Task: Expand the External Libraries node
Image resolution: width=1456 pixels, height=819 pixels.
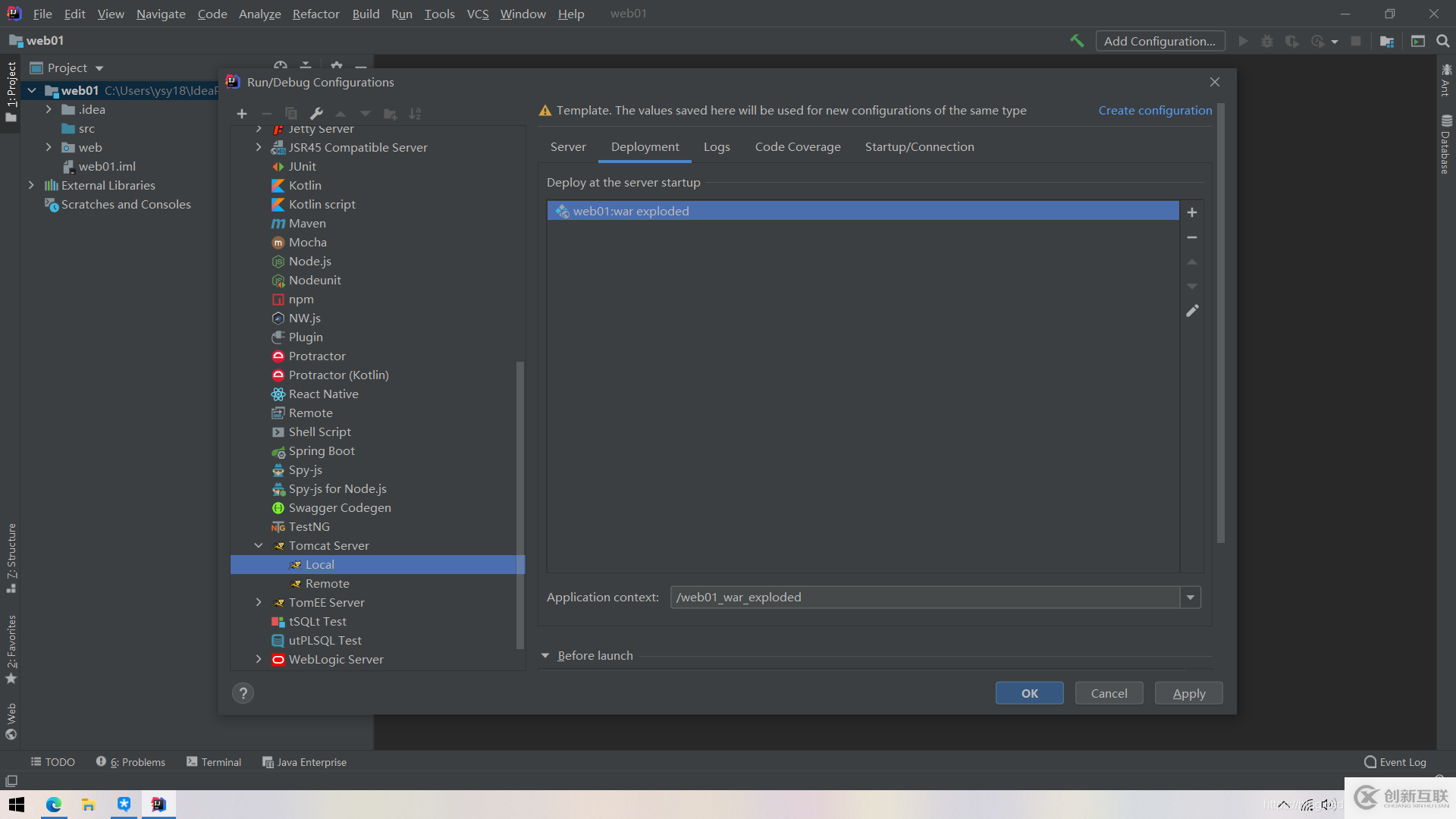Action: [31, 186]
